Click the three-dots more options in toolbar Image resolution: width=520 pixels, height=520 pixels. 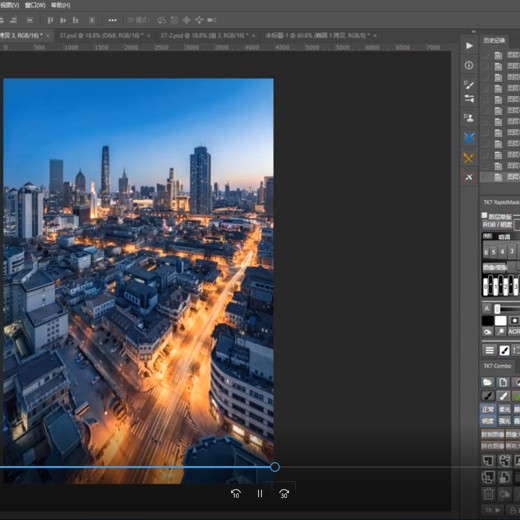click(x=113, y=20)
